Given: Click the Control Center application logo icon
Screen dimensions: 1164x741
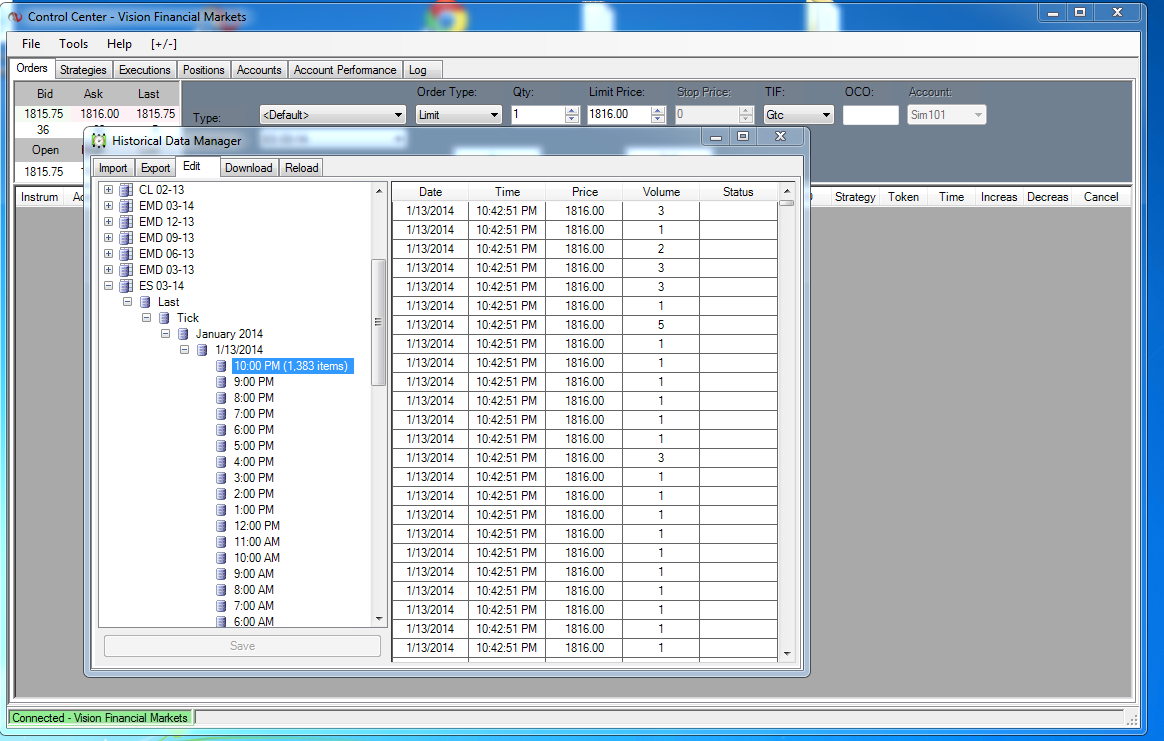Looking at the screenshot, I should pos(16,16).
